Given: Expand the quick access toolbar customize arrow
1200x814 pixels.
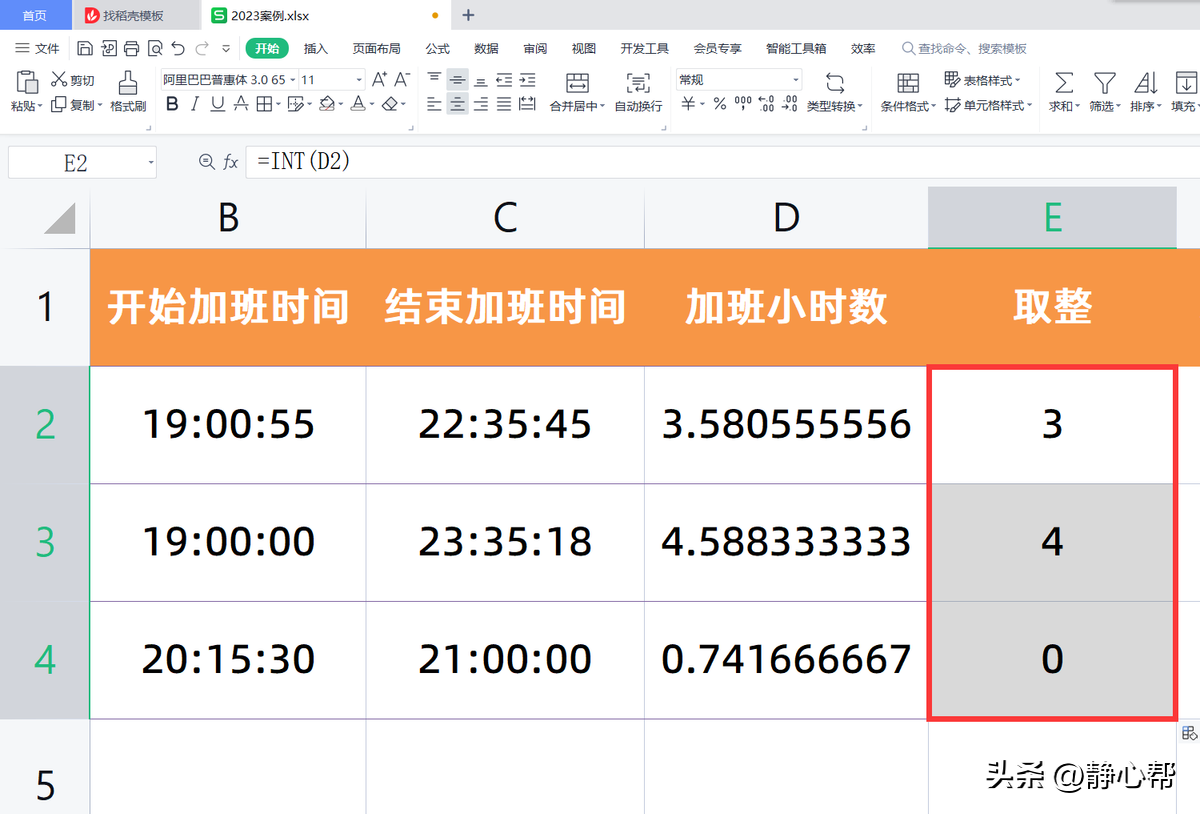Looking at the screenshot, I should 226,48.
